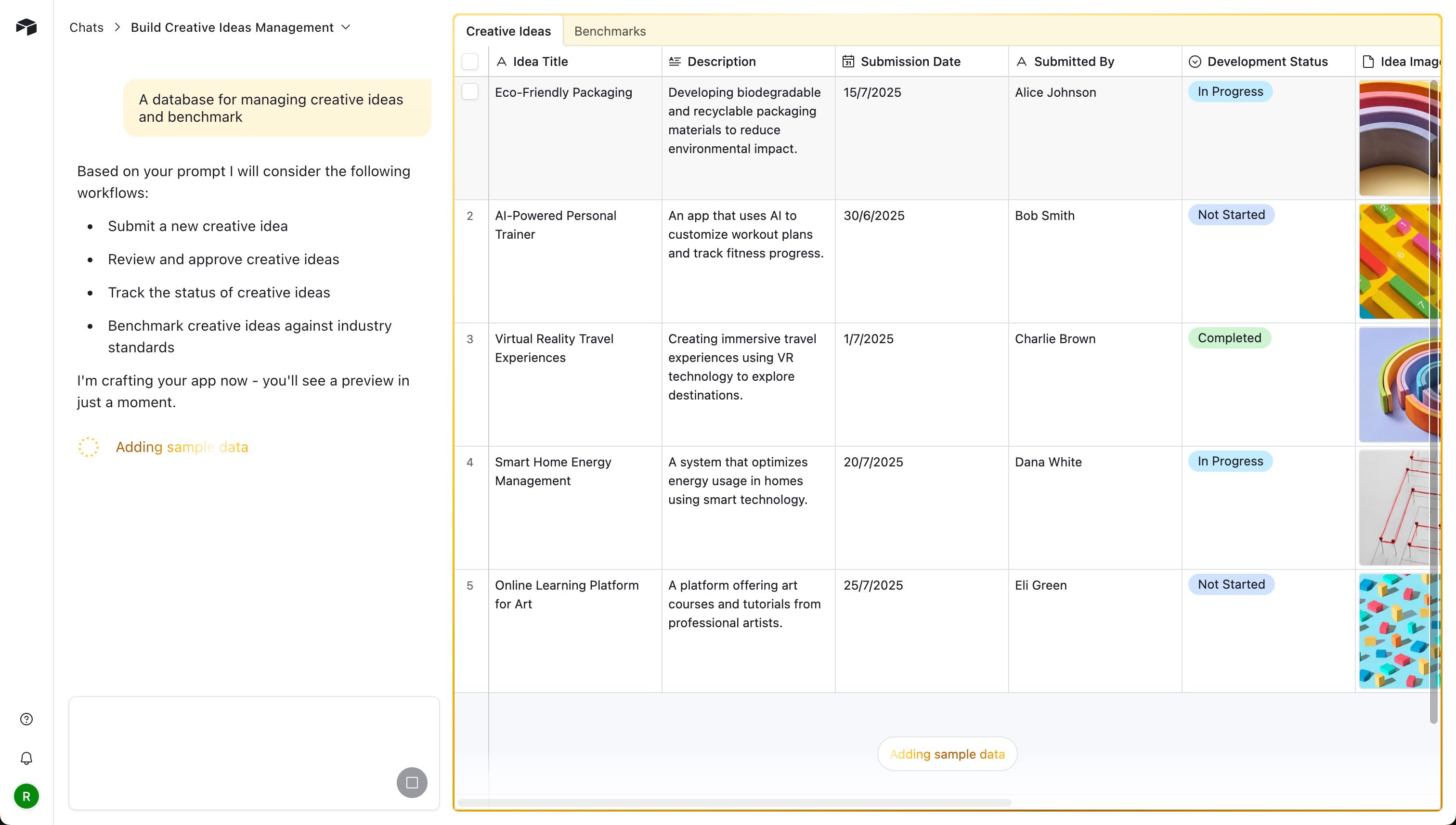
Task: Select the Eco-Friendly Packaging title cell
Action: (575, 138)
